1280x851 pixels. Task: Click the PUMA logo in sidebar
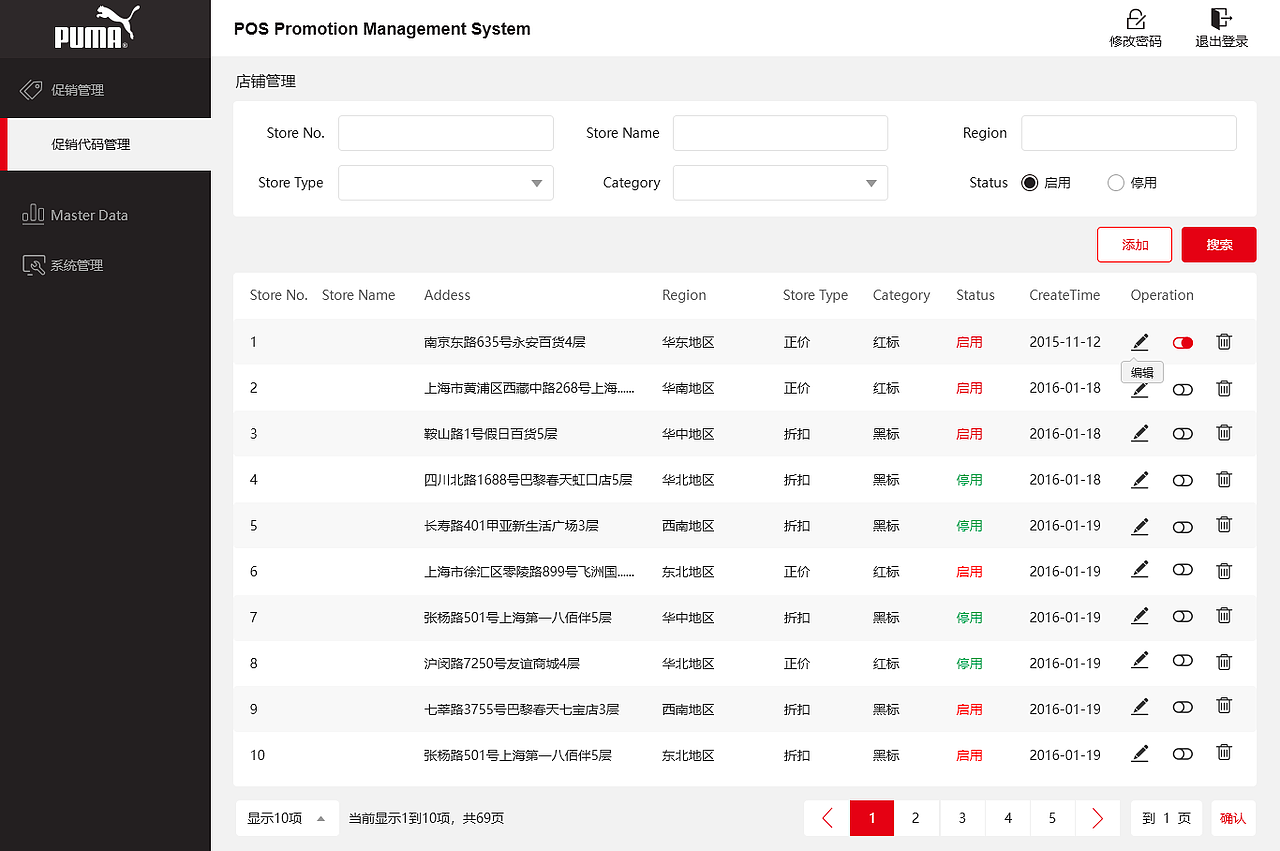pos(96,27)
